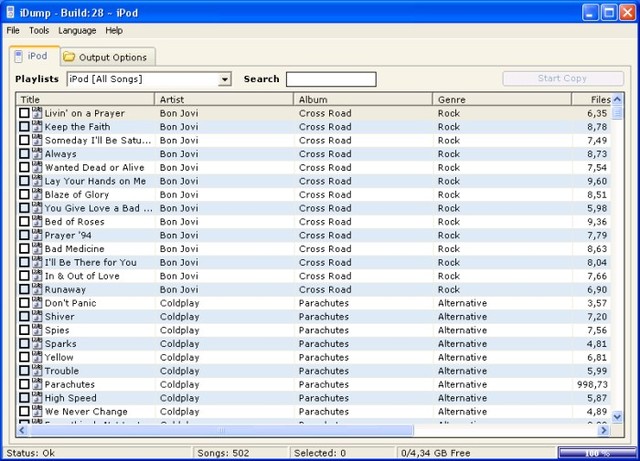Click the song icon next to High Speed
The width and height of the screenshot is (640, 461).
click(37, 397)
